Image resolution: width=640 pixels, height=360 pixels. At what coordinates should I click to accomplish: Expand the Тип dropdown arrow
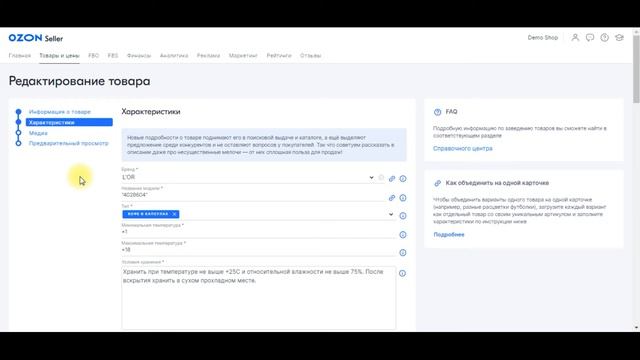[x=391, y=214]
